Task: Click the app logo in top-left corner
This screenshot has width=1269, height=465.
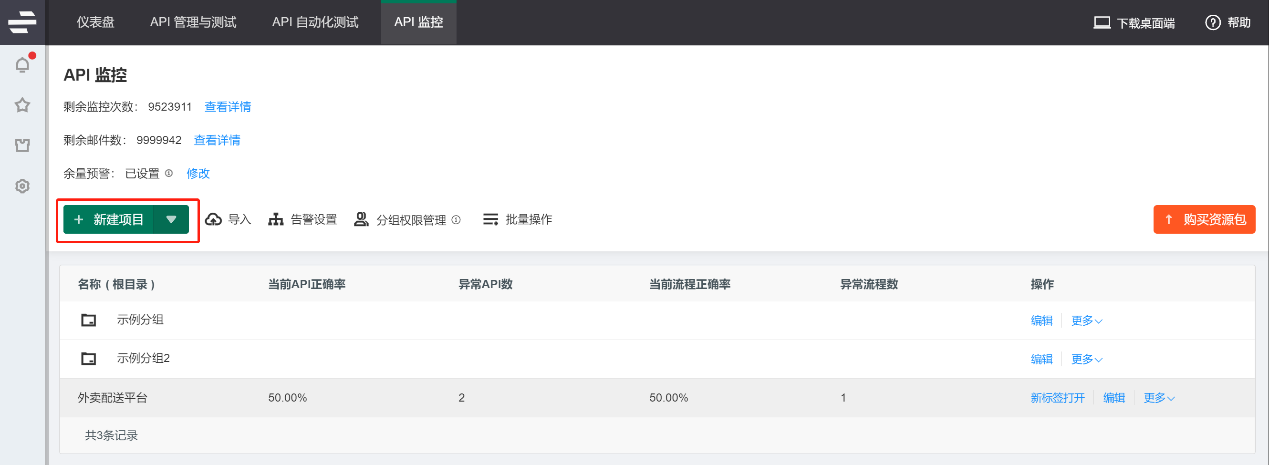Action: pos(22,21)
